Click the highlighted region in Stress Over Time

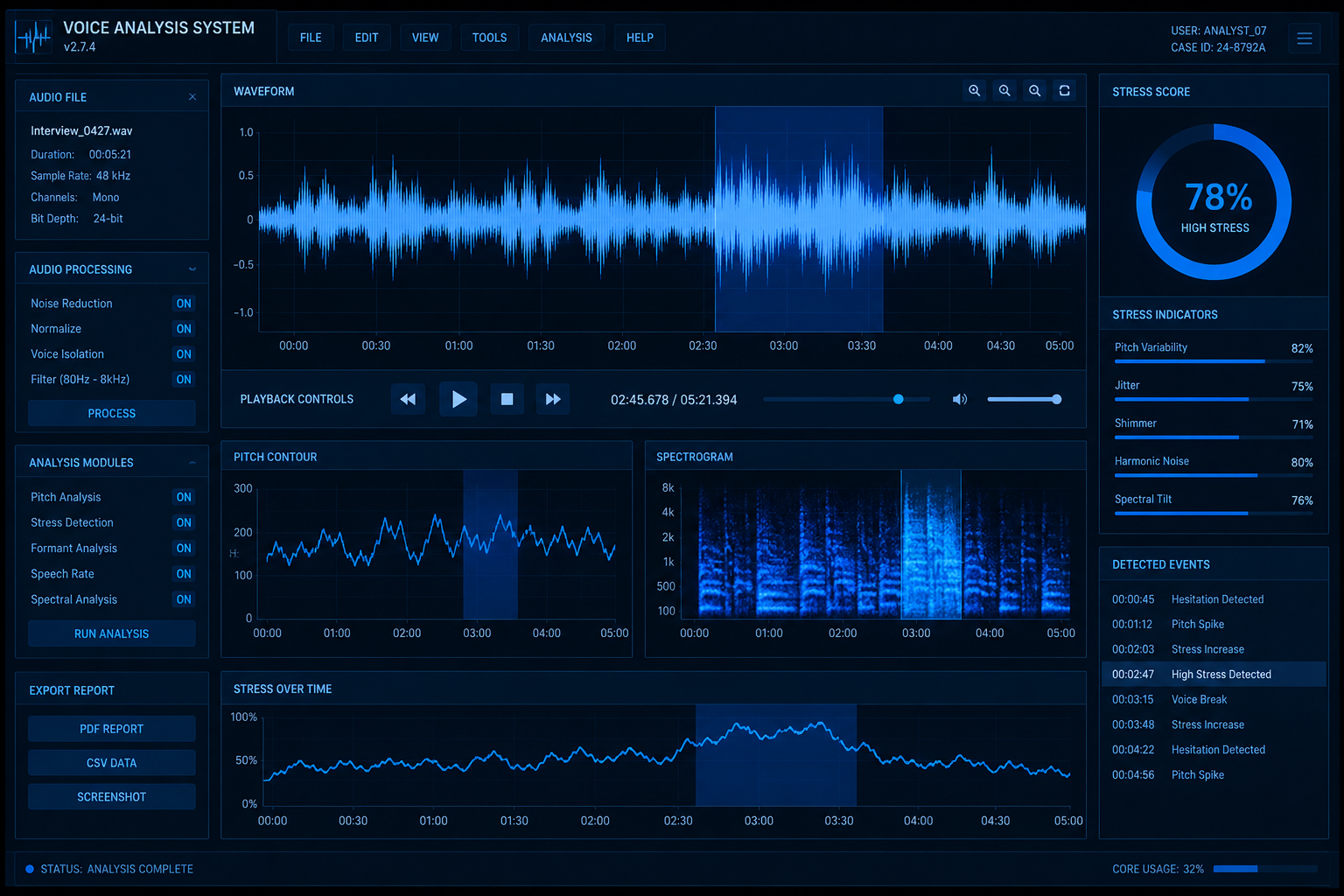pos(776,755)
